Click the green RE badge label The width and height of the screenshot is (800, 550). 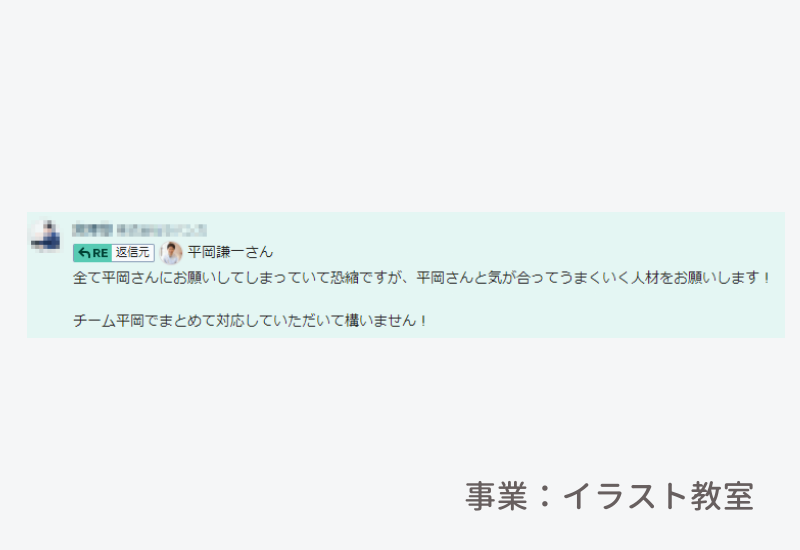(x=92, y=253)
